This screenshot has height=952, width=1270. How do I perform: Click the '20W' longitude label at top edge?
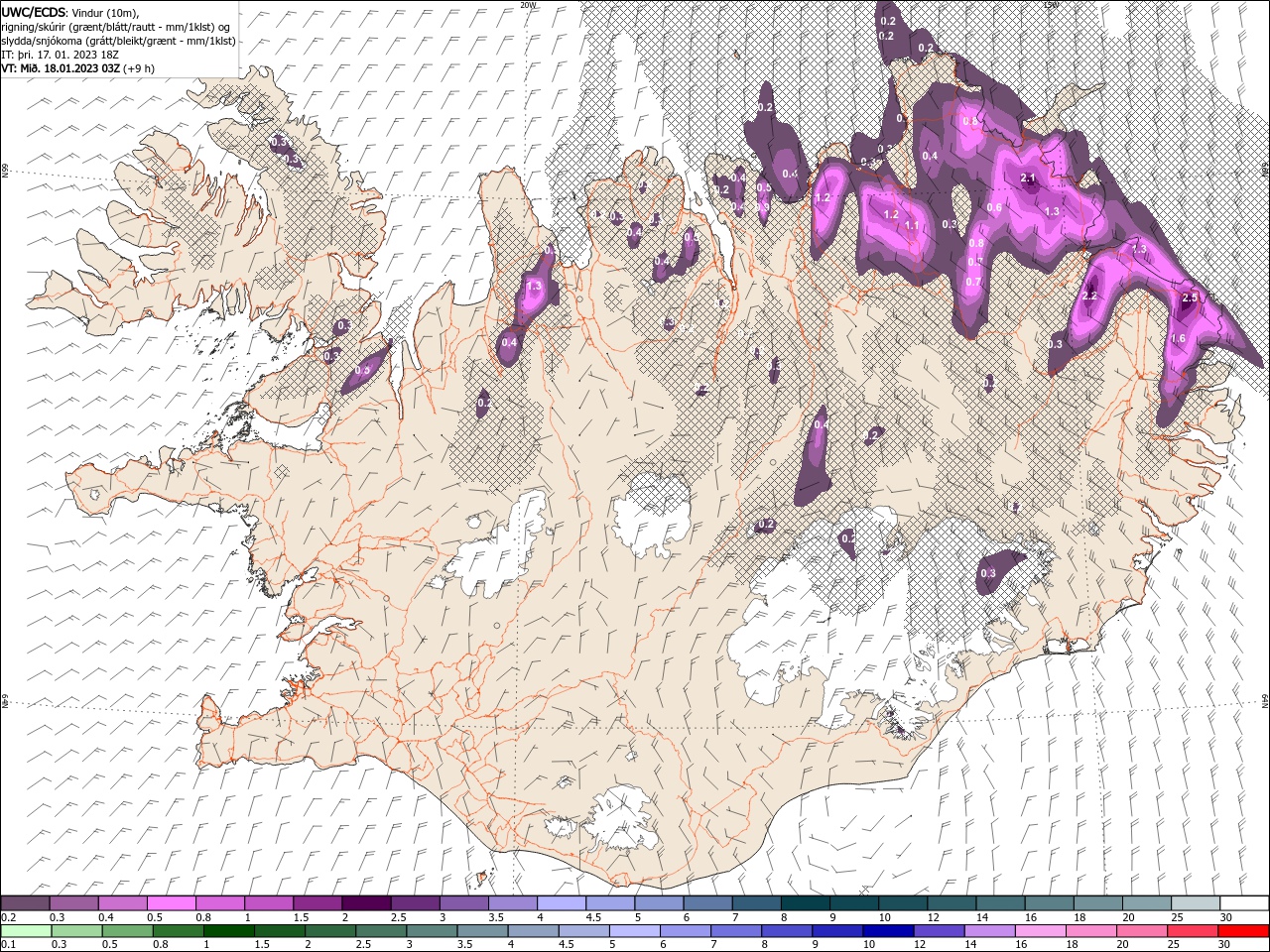click(x=527, y=5)
